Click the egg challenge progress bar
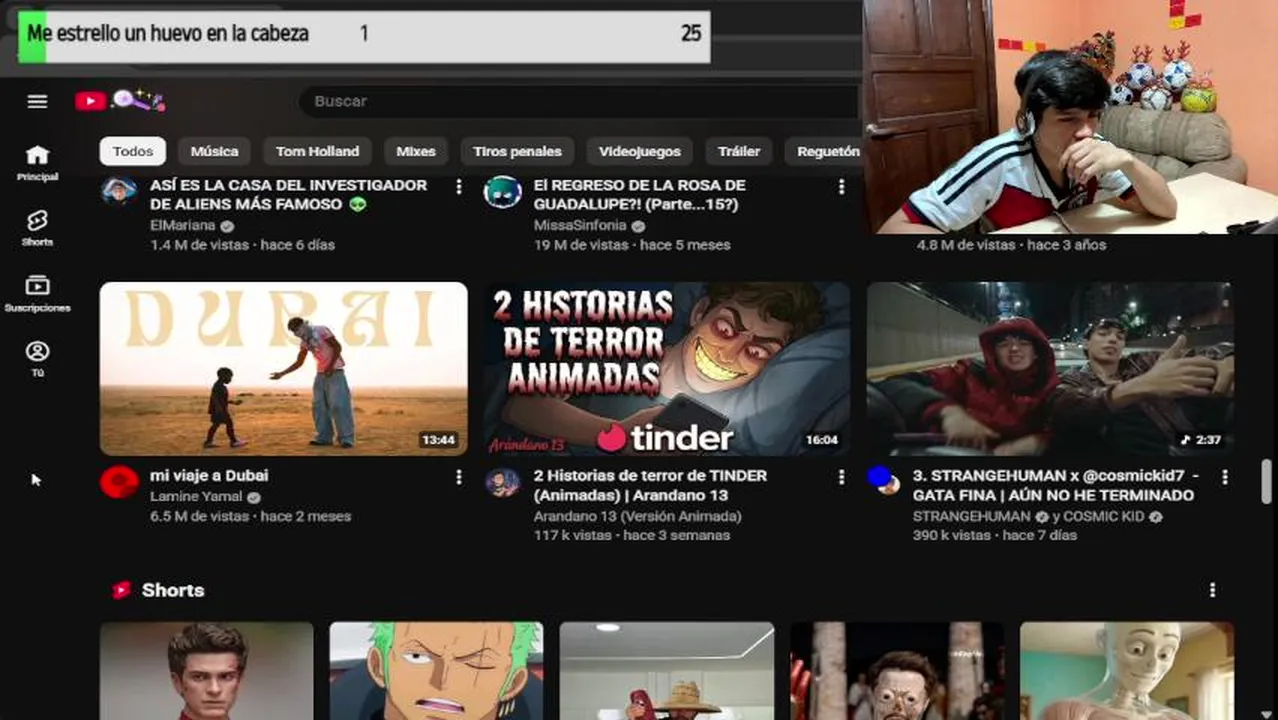The image size is (1278, 720). pos(364,37)
